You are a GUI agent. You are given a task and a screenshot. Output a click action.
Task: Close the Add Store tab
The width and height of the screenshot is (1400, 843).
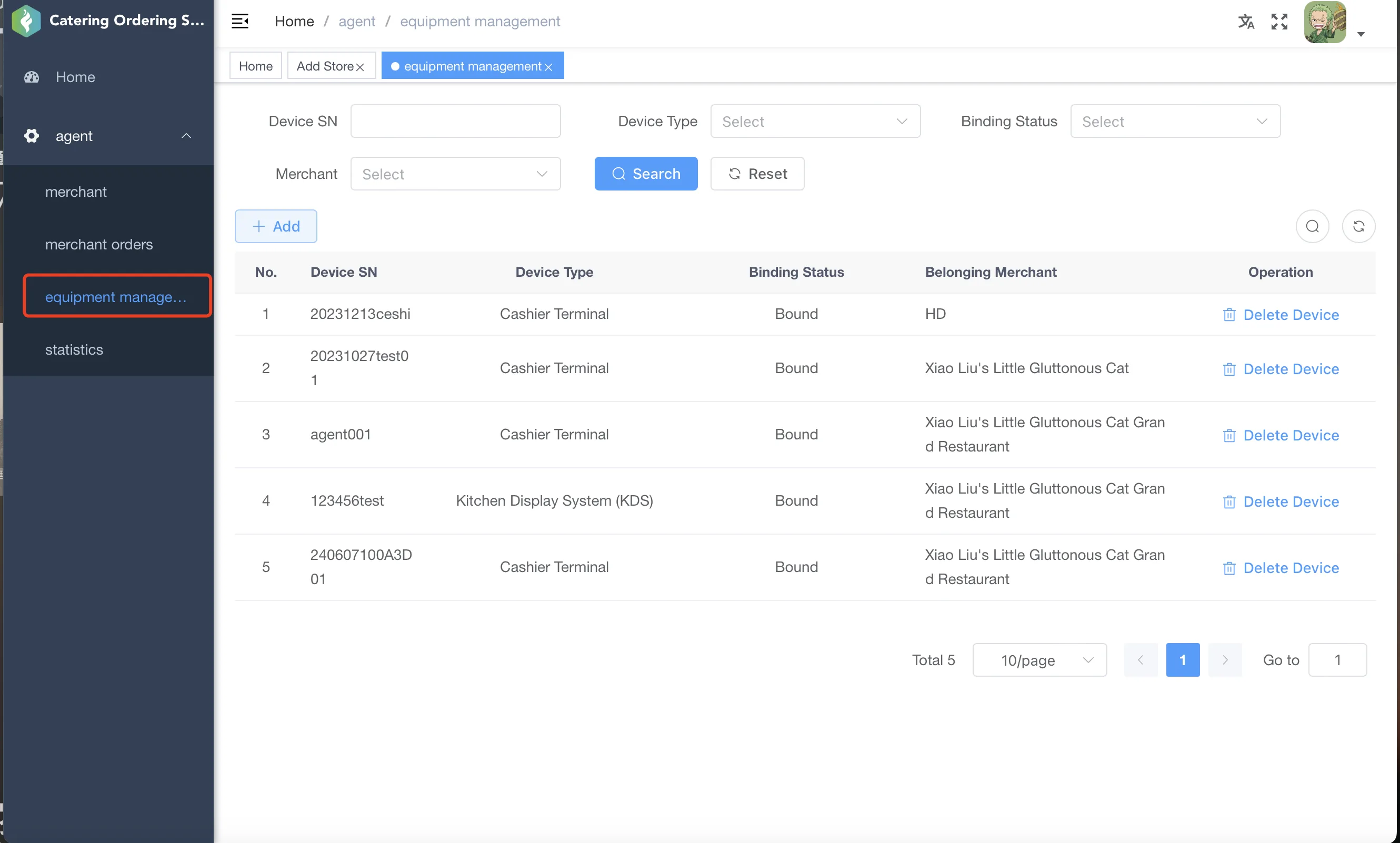point(360,67)
